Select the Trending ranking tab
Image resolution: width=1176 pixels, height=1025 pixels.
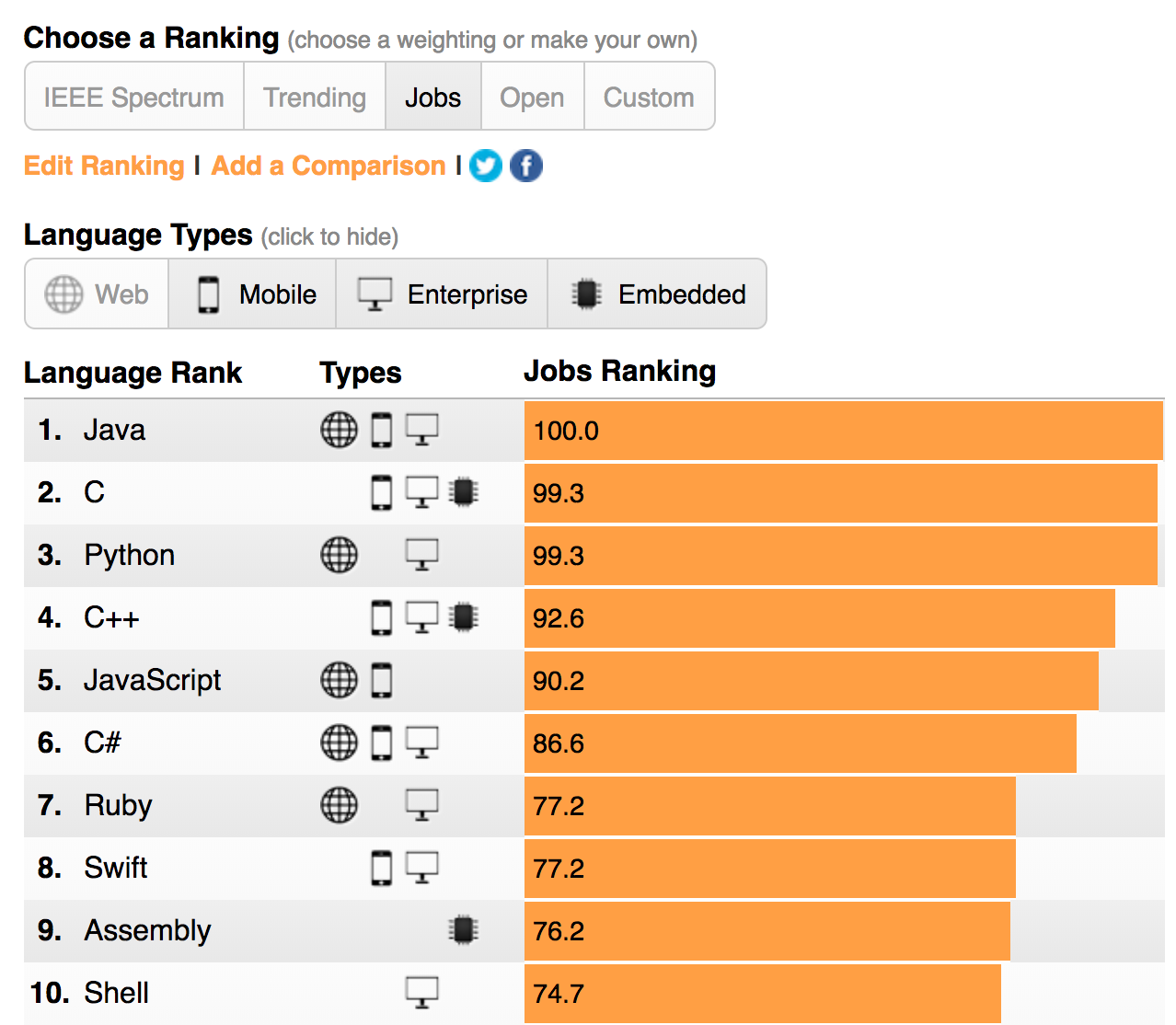[x=315, y=98]
